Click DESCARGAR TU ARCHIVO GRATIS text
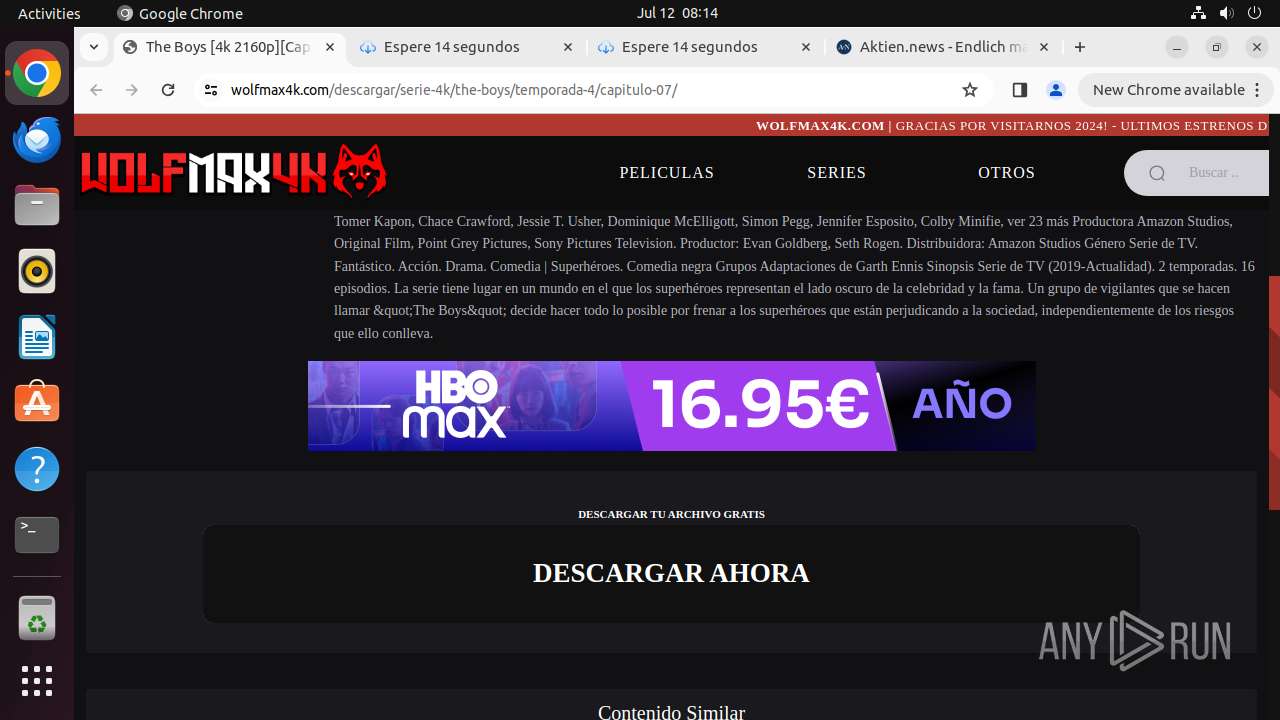The width and height of the screenshot is (1280, 720). pos(671,514)
